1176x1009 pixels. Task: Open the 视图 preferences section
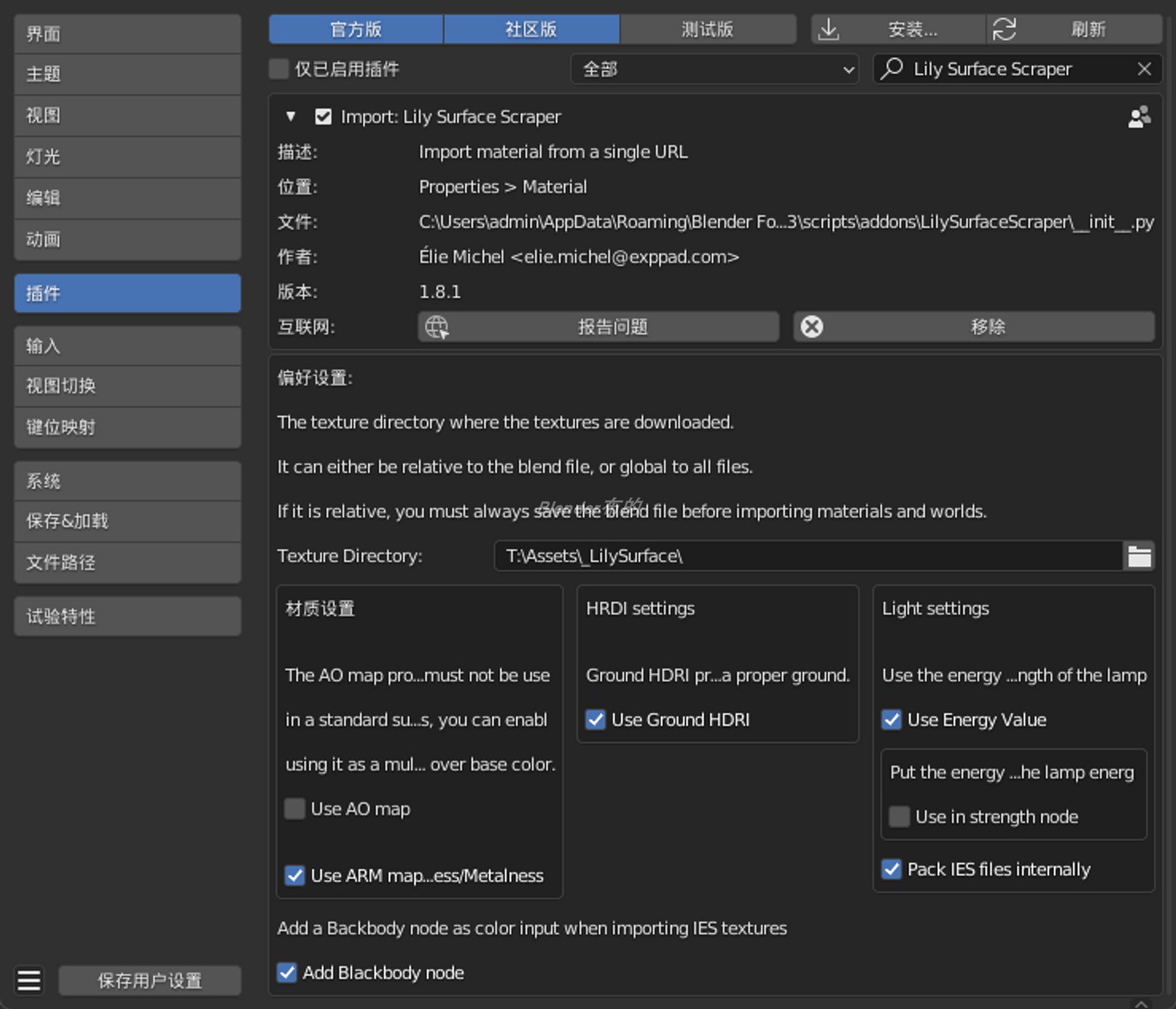(x=128, y=115)
